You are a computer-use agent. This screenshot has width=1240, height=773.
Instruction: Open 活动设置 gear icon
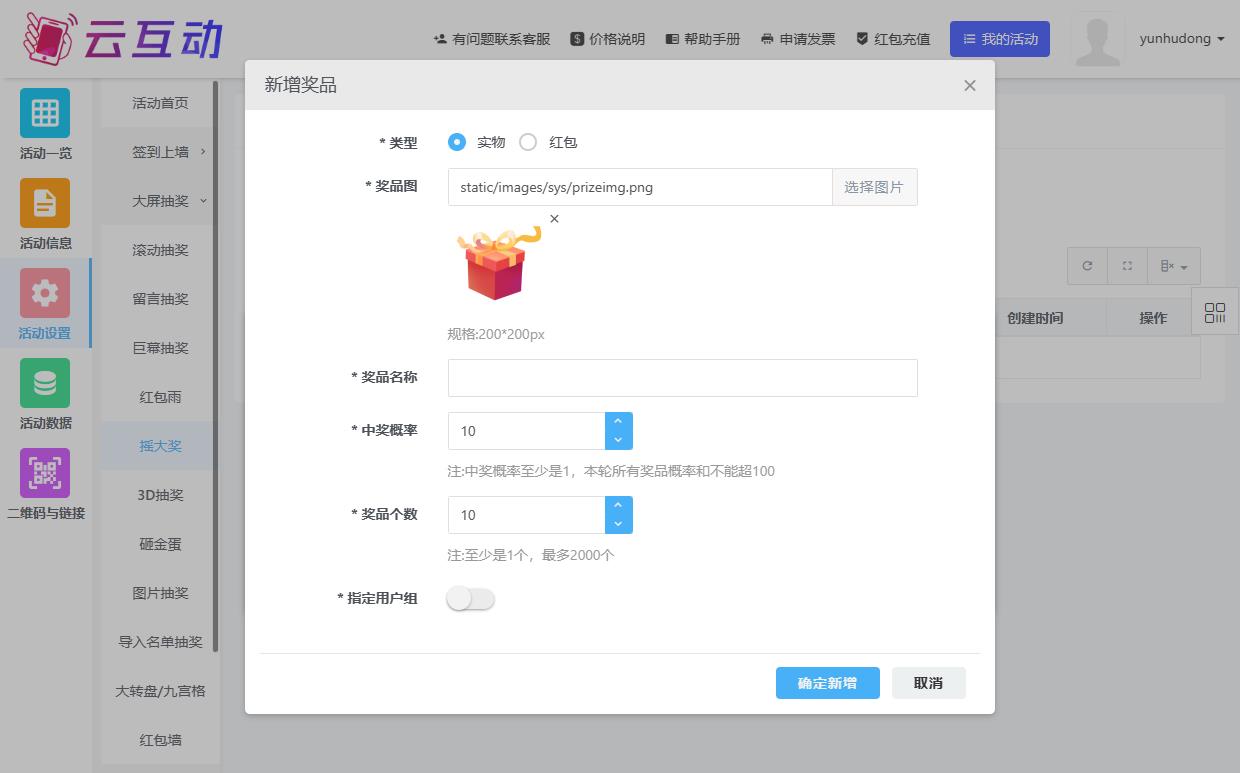click(45, 293)
